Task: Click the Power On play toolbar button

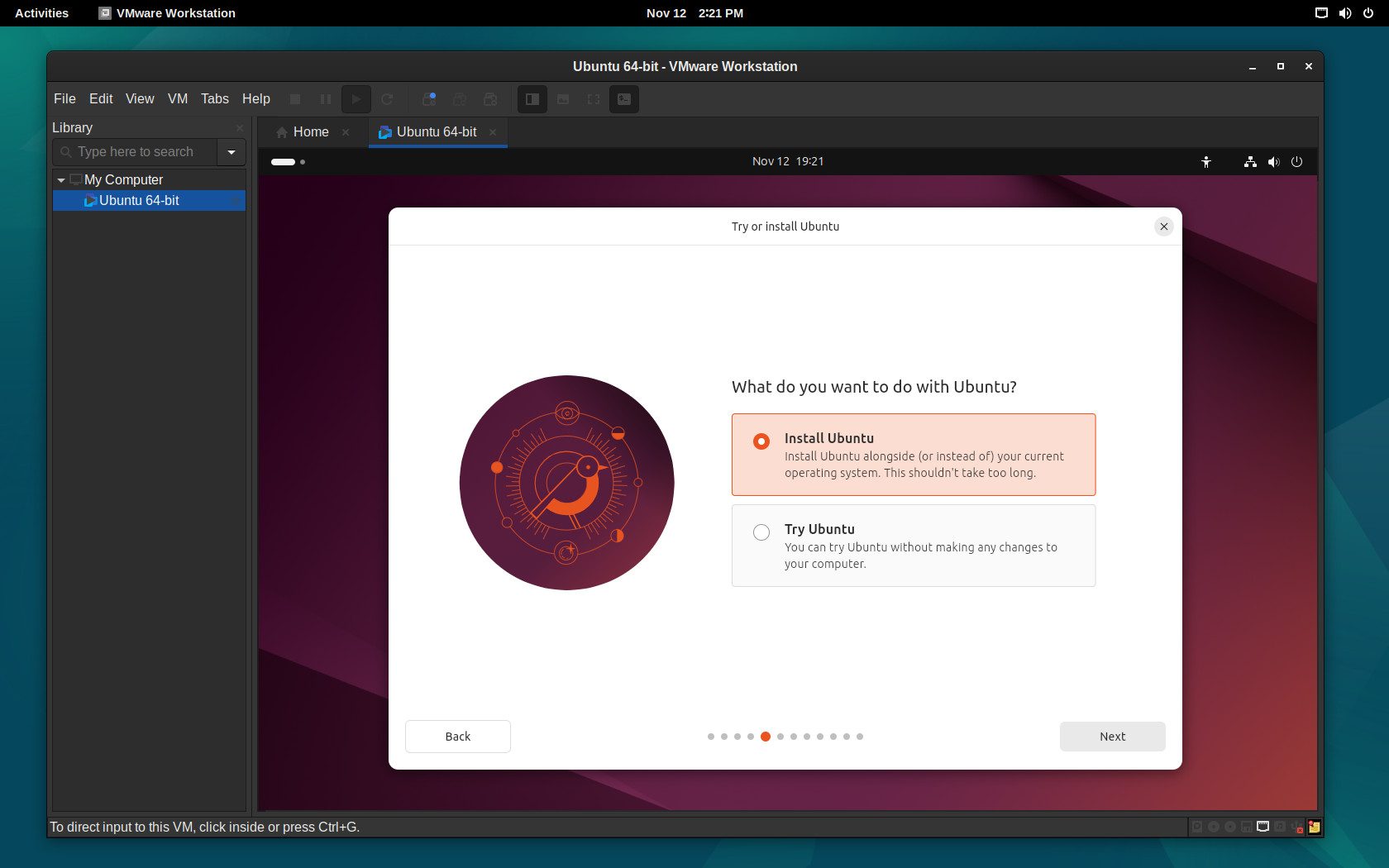Action: click(356, 99)
